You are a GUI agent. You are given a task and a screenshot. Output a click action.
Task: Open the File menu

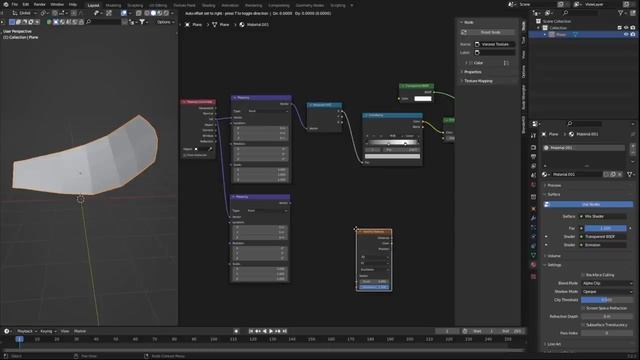[x=15, y=4]
